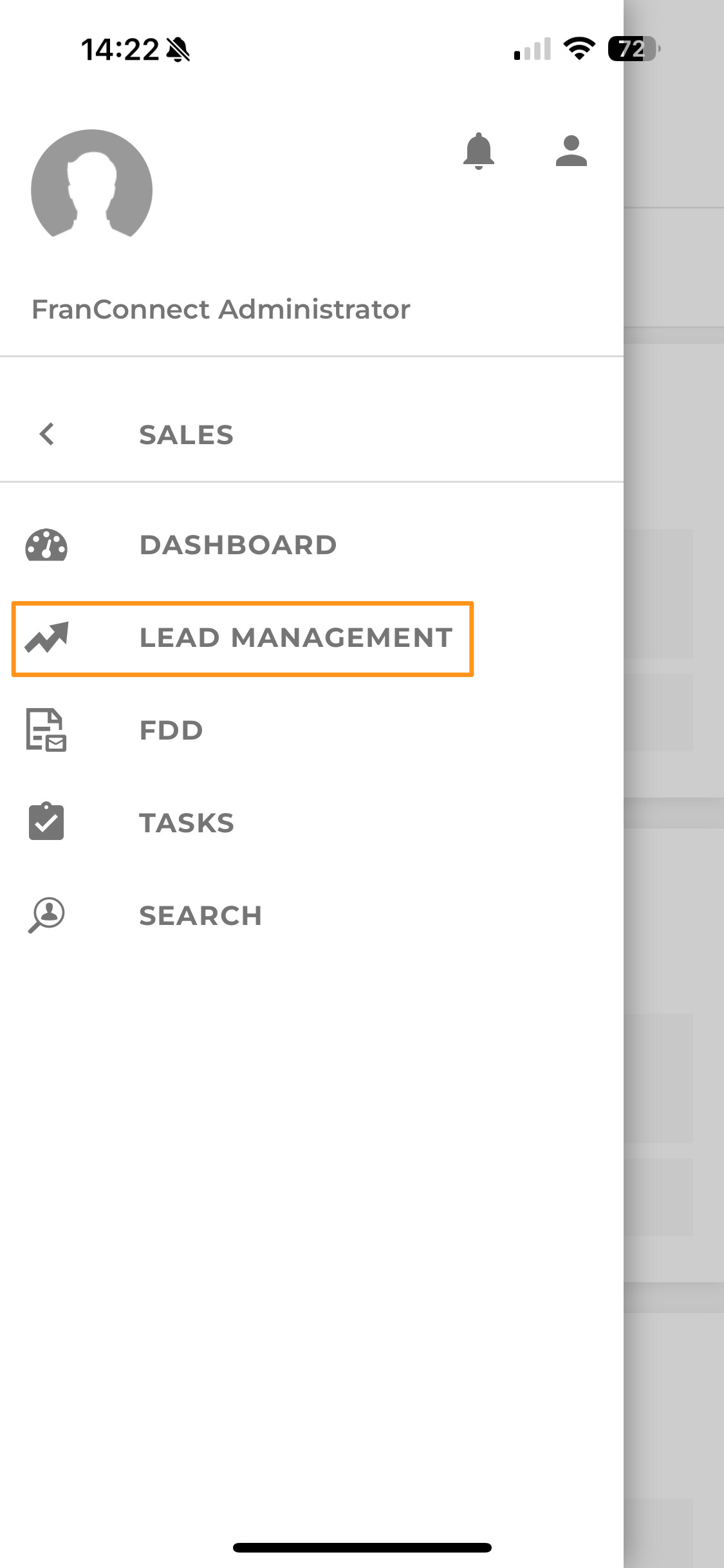The width and height of the screenshot is (724, 1568).
Task: Tap FranConnect Administrator name label
Action: 221,309
